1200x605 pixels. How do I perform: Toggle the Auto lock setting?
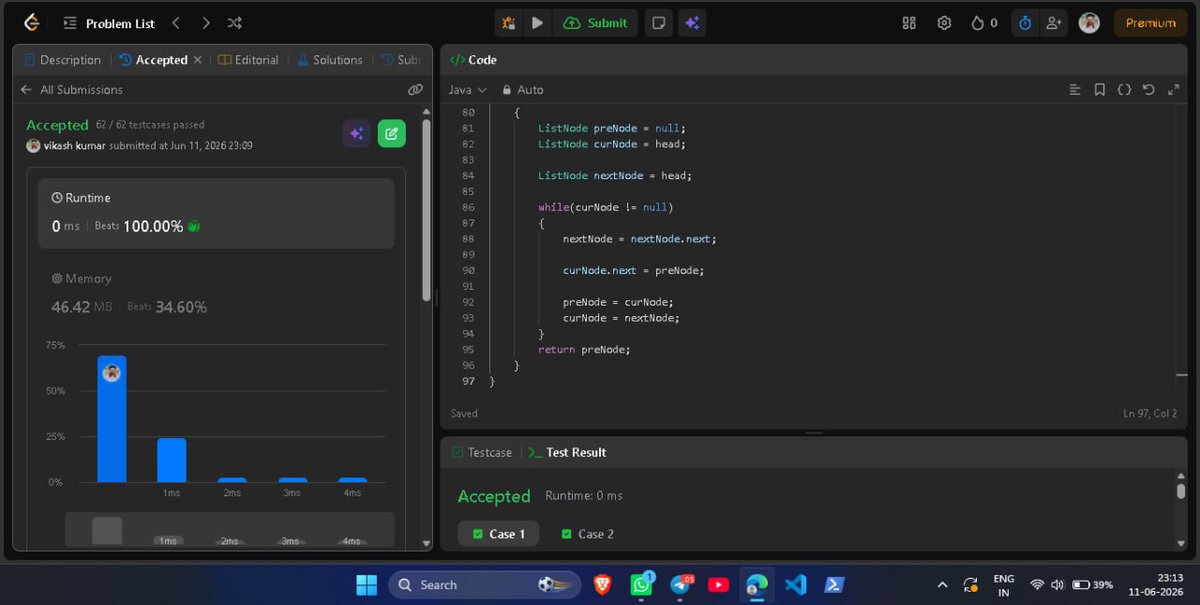pyautogui.click(x=523, y=90)
